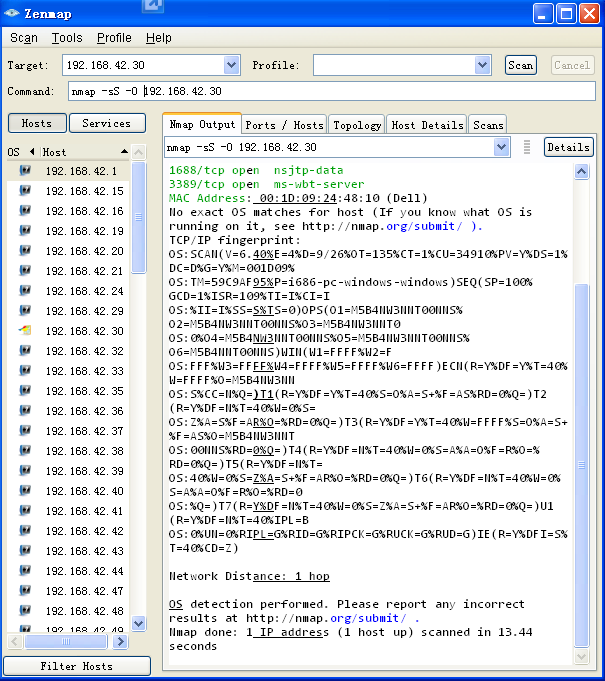Open the Target address dropdown

(x=231, y=65)
